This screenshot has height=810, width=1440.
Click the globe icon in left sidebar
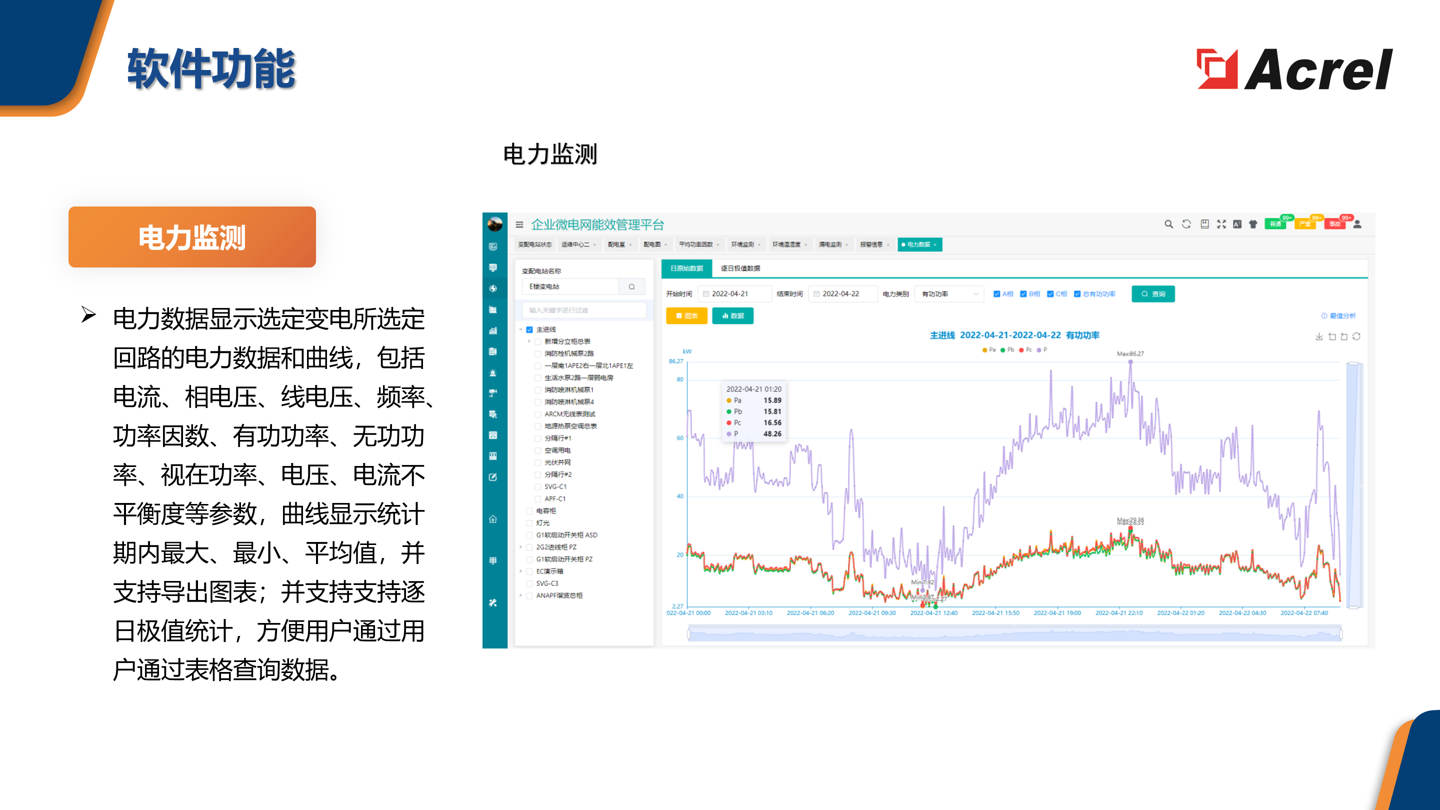click(493, 288)
